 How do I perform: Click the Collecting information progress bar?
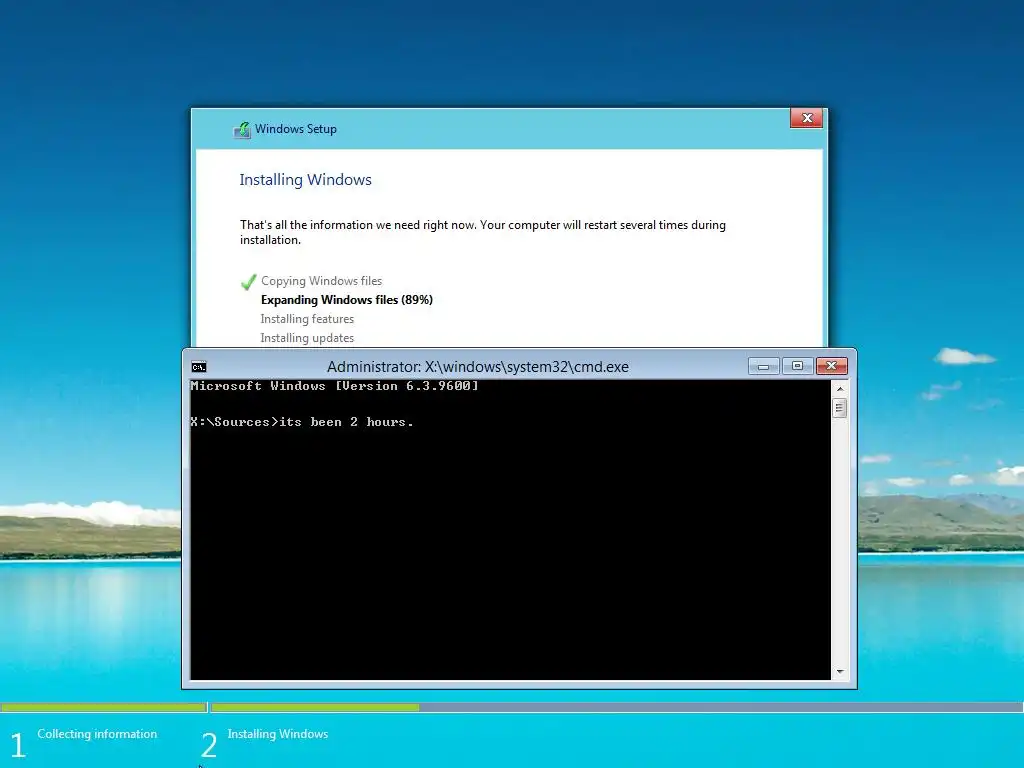click(x=103, y=707)
